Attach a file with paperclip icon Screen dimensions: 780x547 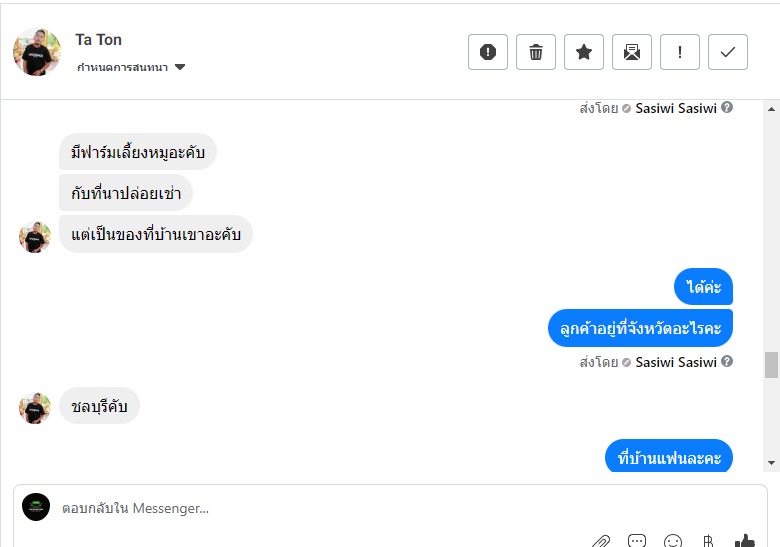click(x=601, y=542)
